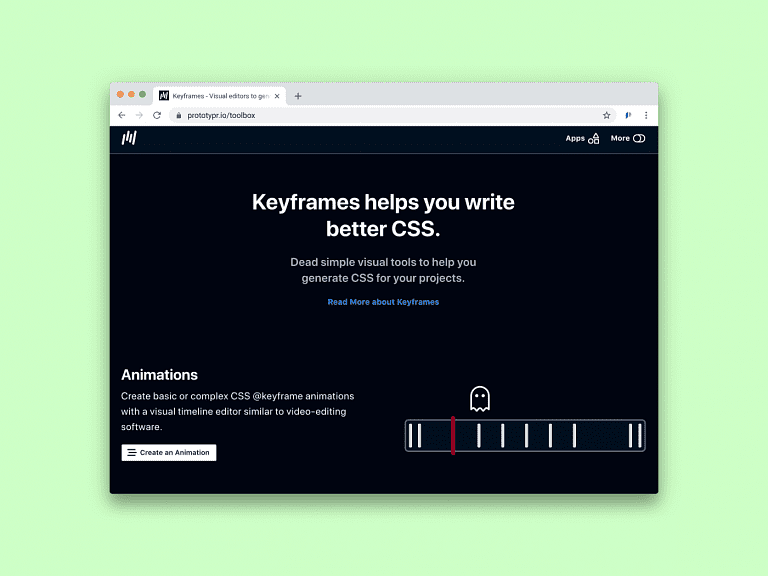Click the Keyframes logo in the header

[x=129, y=138]
